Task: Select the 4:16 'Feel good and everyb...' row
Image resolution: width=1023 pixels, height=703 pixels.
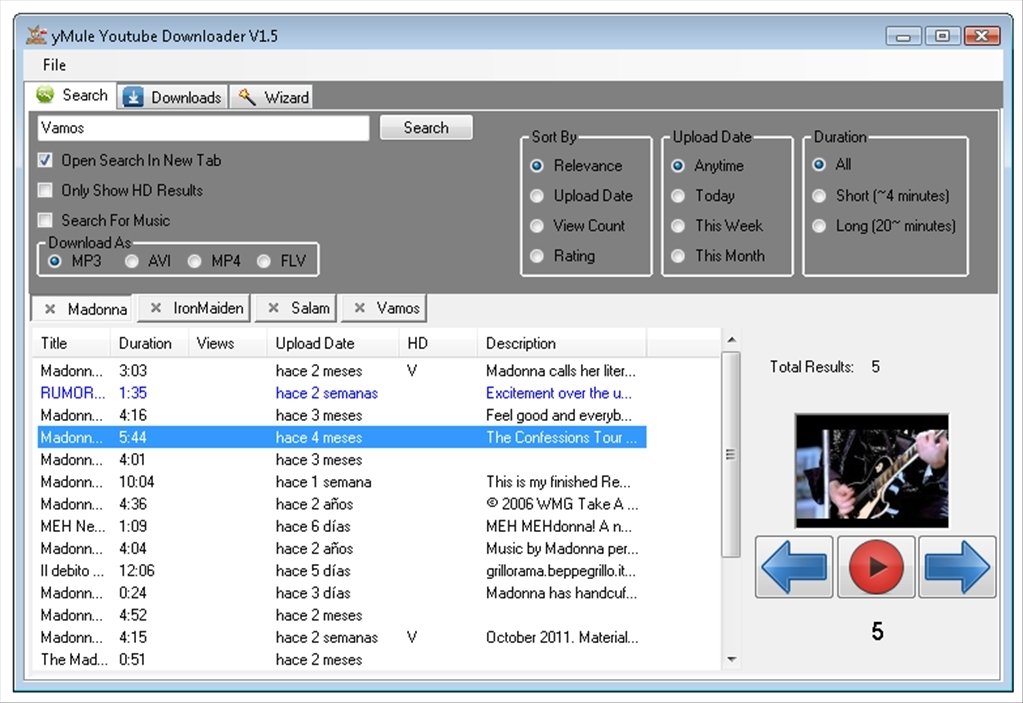Action: (x=342, y=415)
